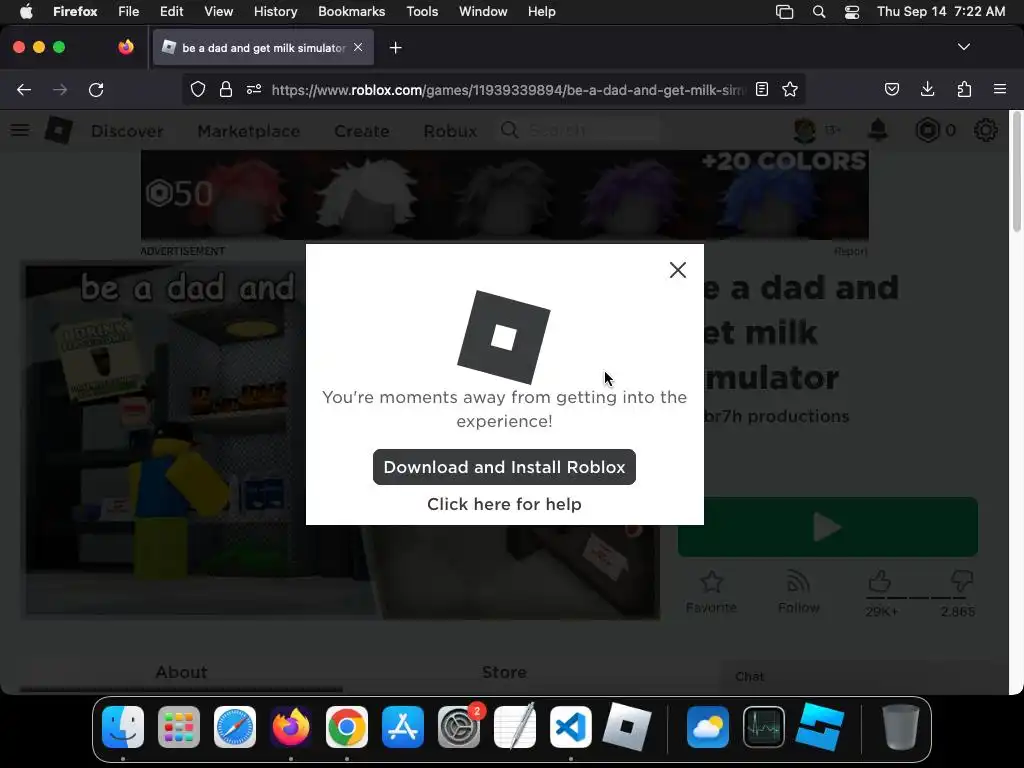Viewport: 1024px width, 768px height.
Task: Report the advertisement
Action: coord(850,251)
